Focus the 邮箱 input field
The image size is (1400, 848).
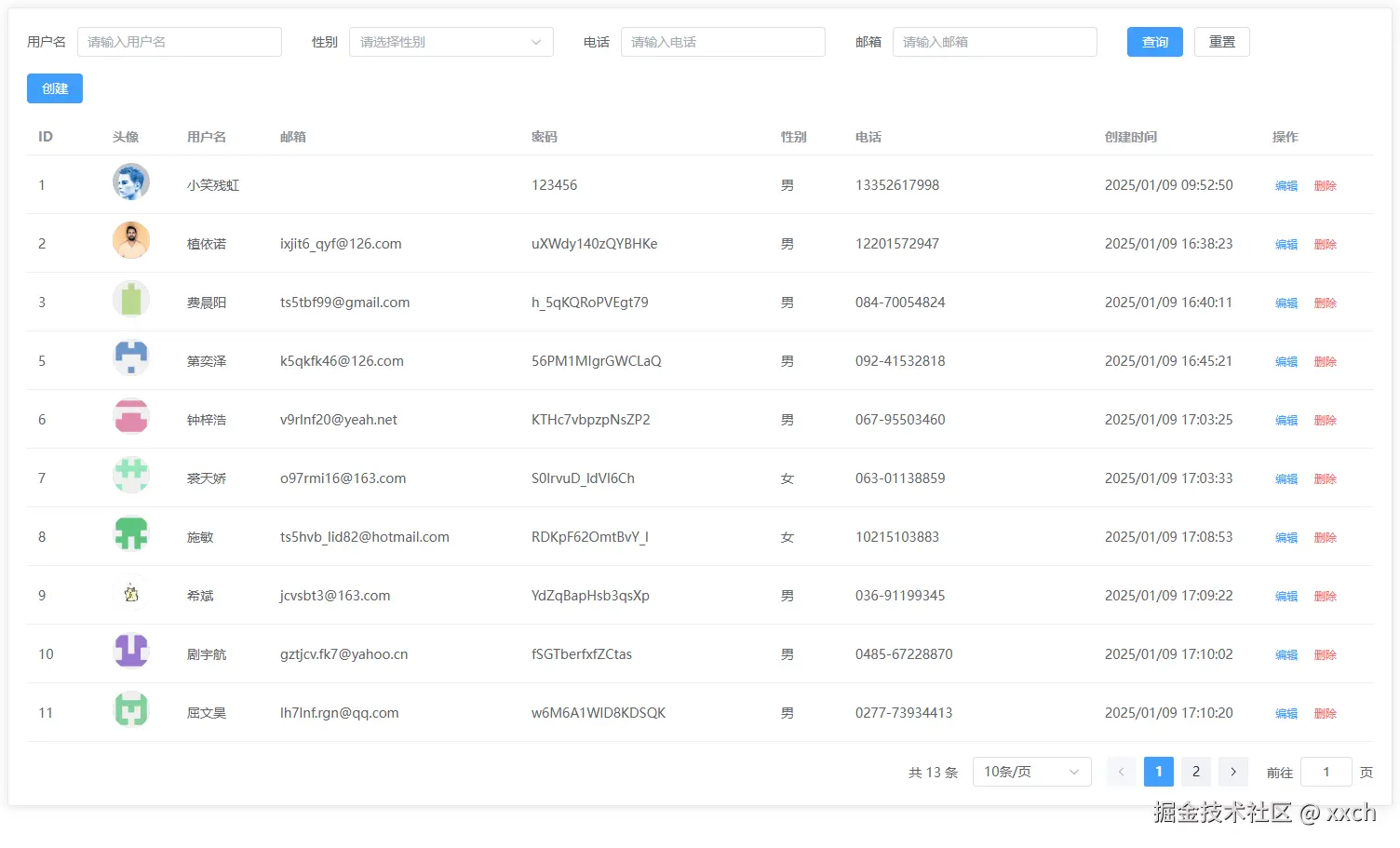click(995, 42)
